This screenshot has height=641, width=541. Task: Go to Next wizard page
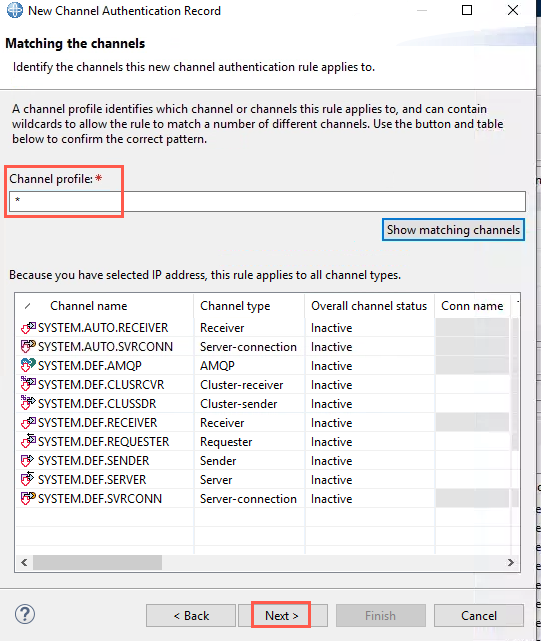tap(283, 615)
